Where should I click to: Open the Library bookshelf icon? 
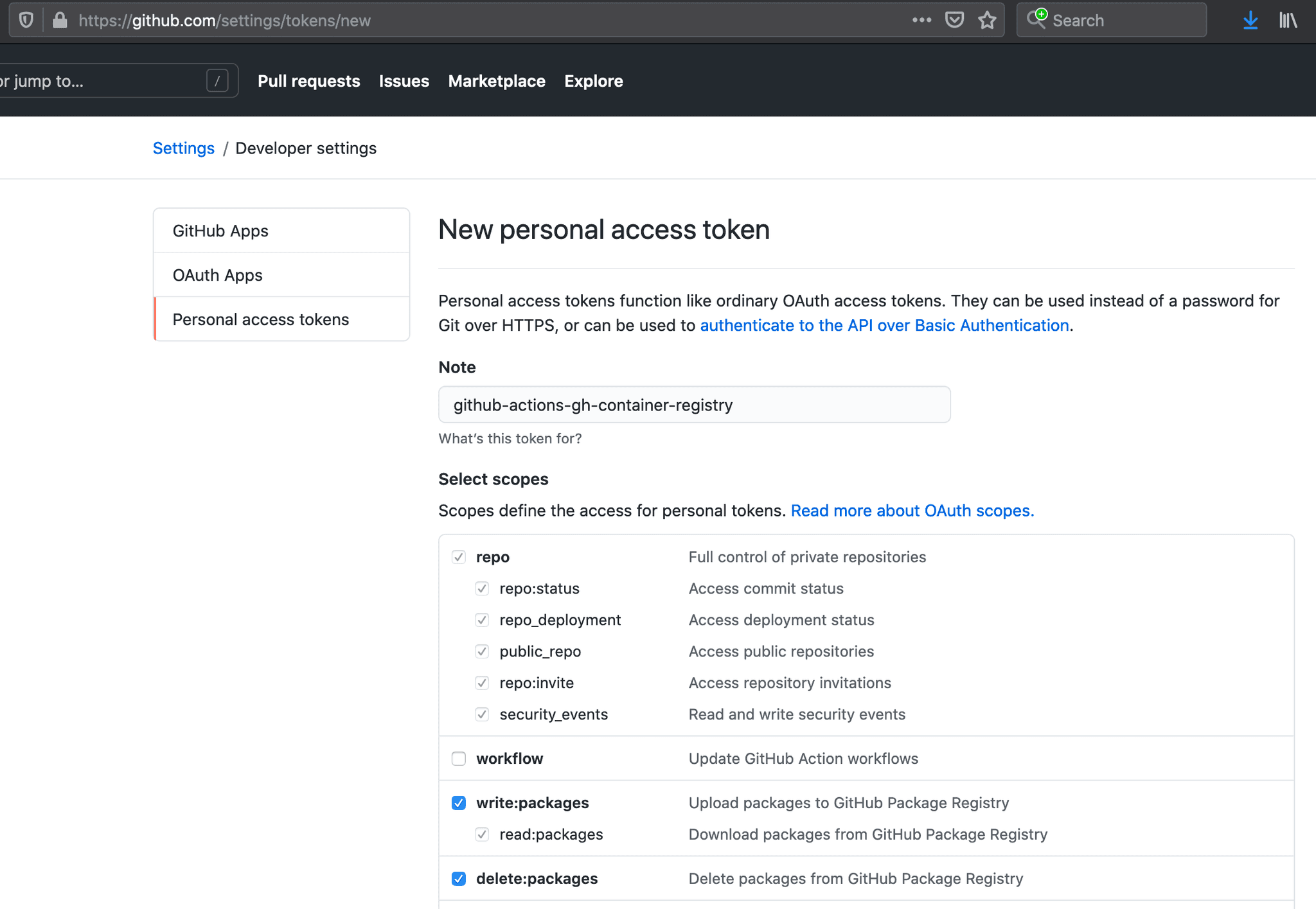[x=1288, y=21]
